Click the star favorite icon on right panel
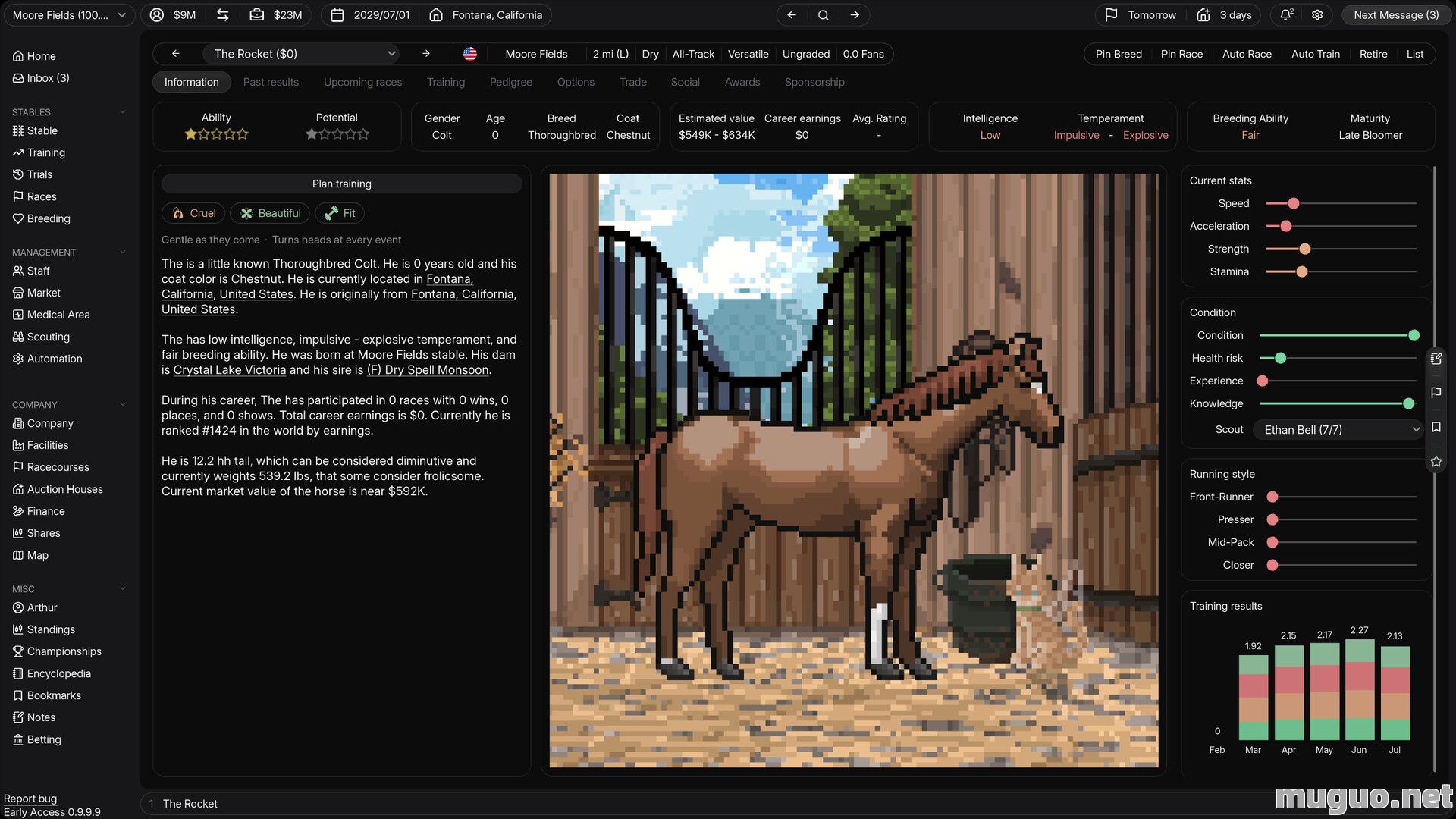 point(1436,461)
